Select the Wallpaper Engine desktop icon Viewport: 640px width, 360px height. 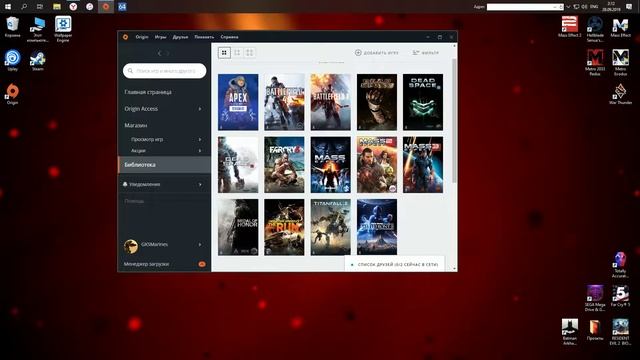click(x=63, y=29)
